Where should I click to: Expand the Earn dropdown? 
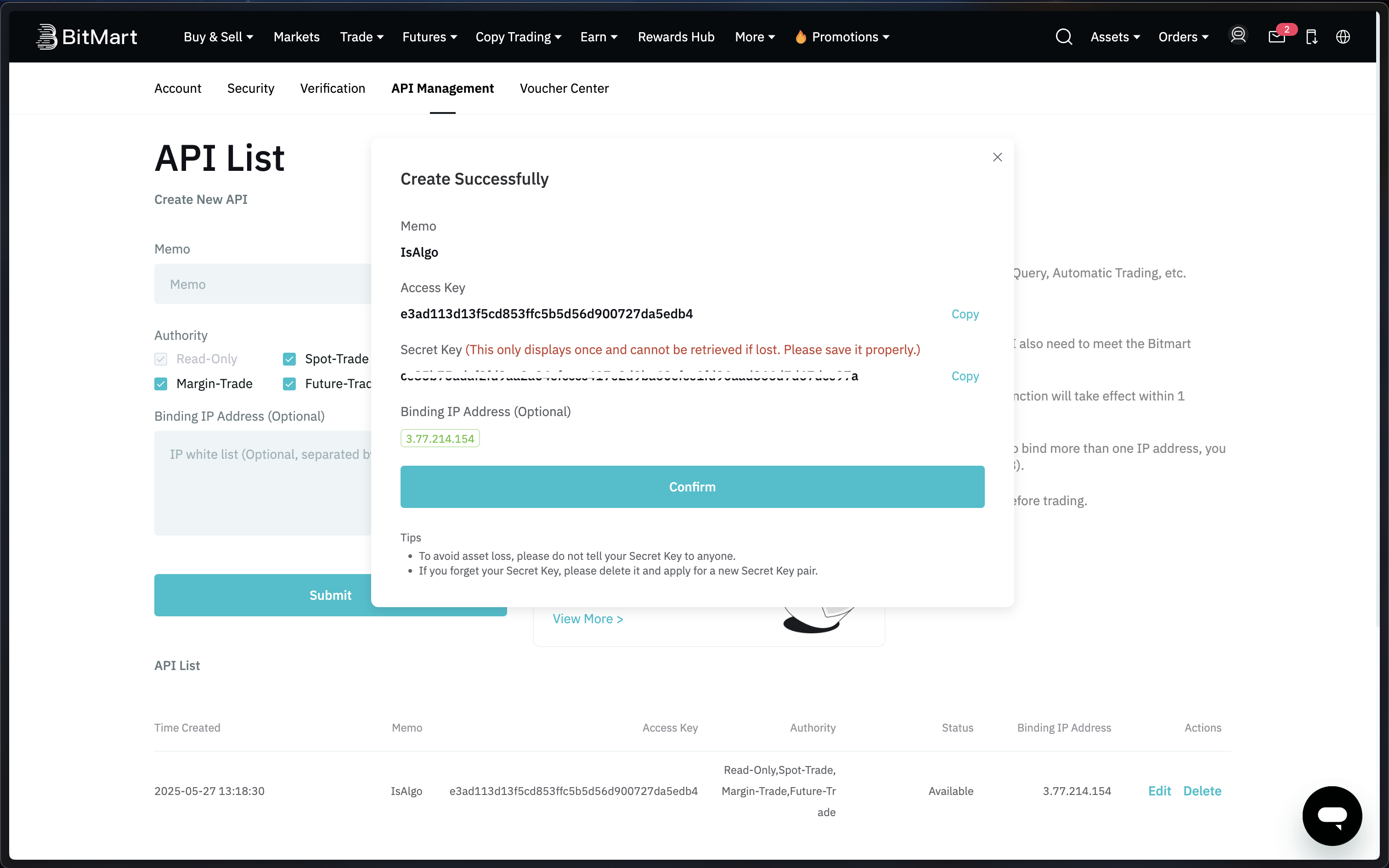pyautogui.click(x=599, y=37)
